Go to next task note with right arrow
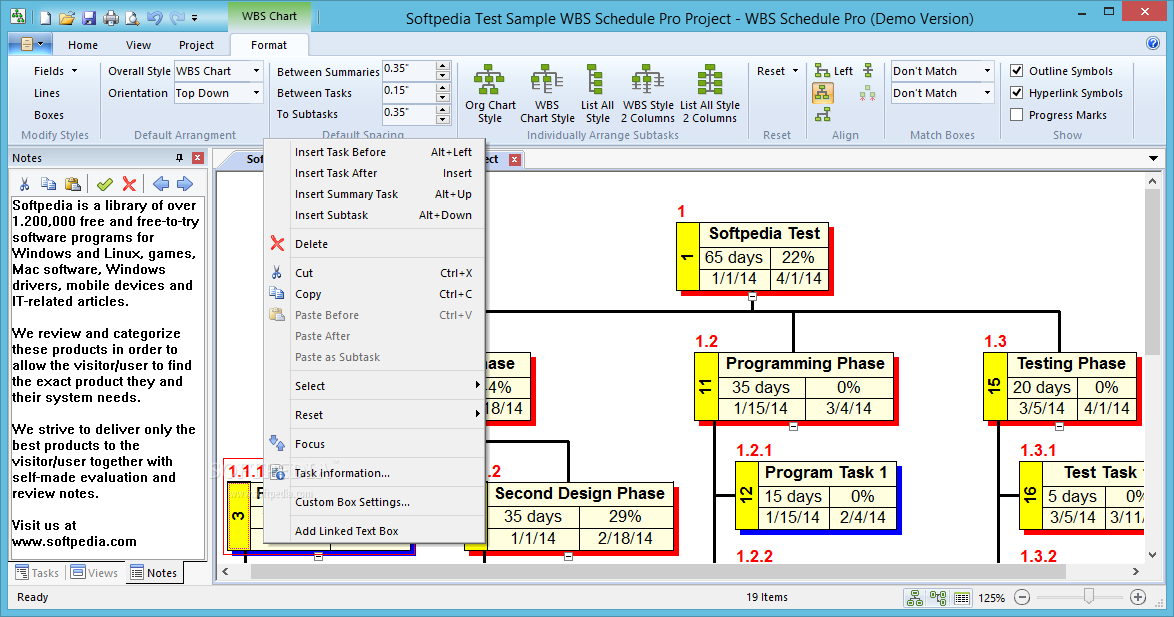 click(185, 183)
